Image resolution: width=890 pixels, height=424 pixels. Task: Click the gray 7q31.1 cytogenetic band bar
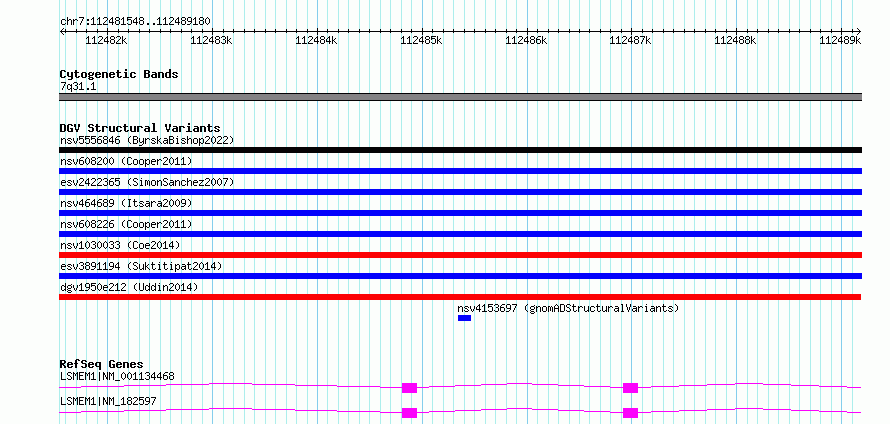coord(460,97)
